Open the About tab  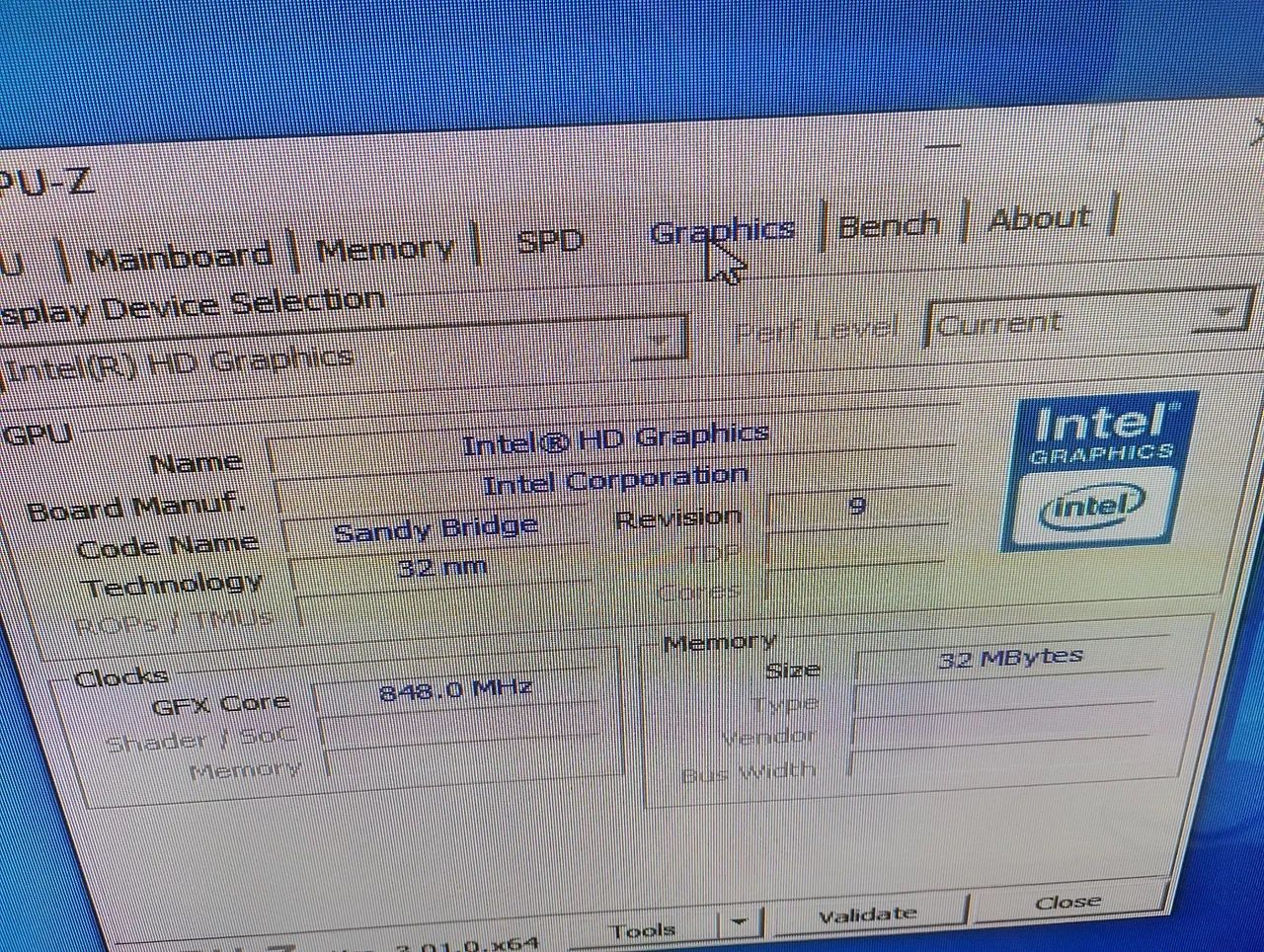(1039, 217)
